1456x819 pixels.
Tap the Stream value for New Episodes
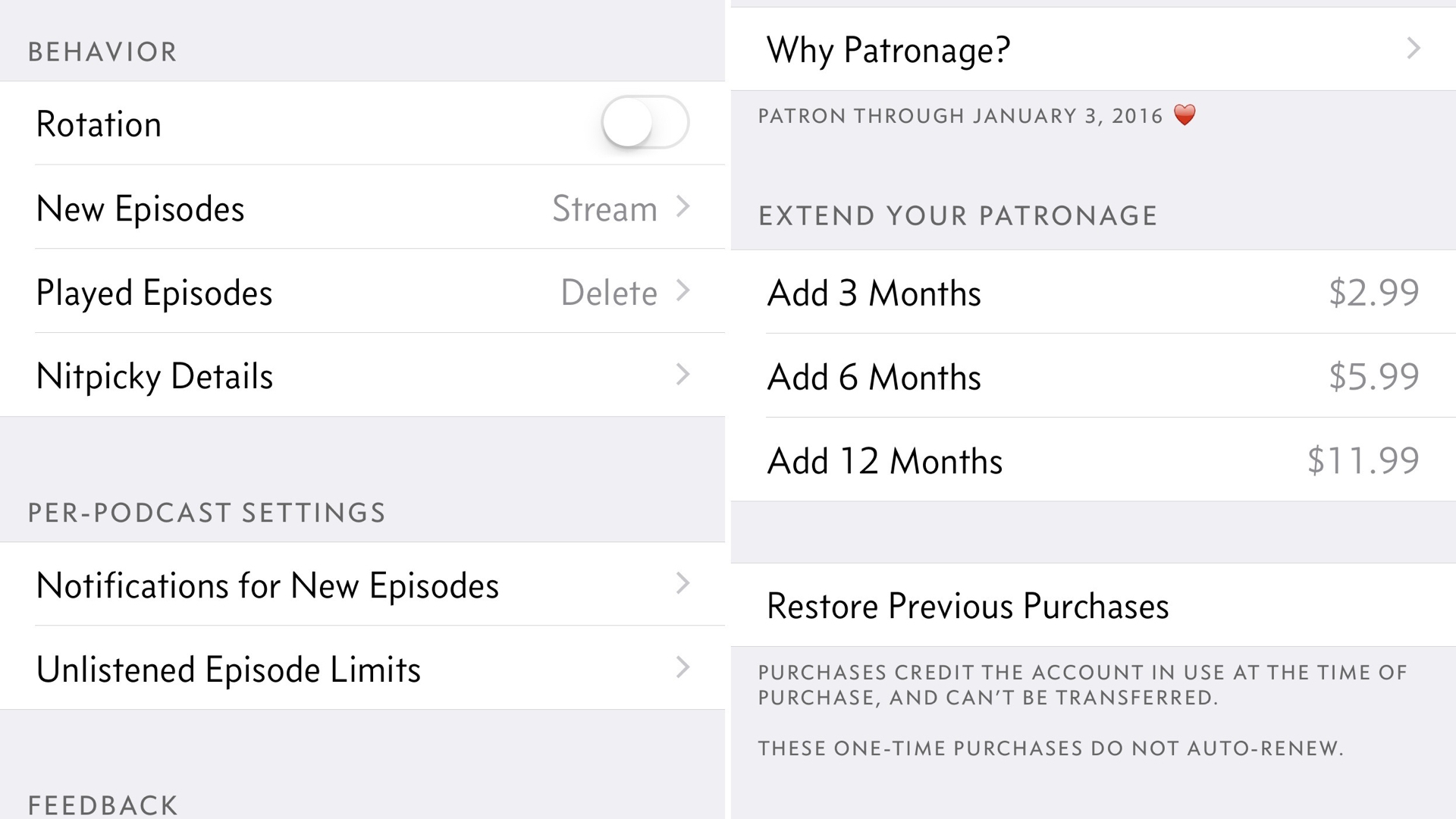coord(604,209)
